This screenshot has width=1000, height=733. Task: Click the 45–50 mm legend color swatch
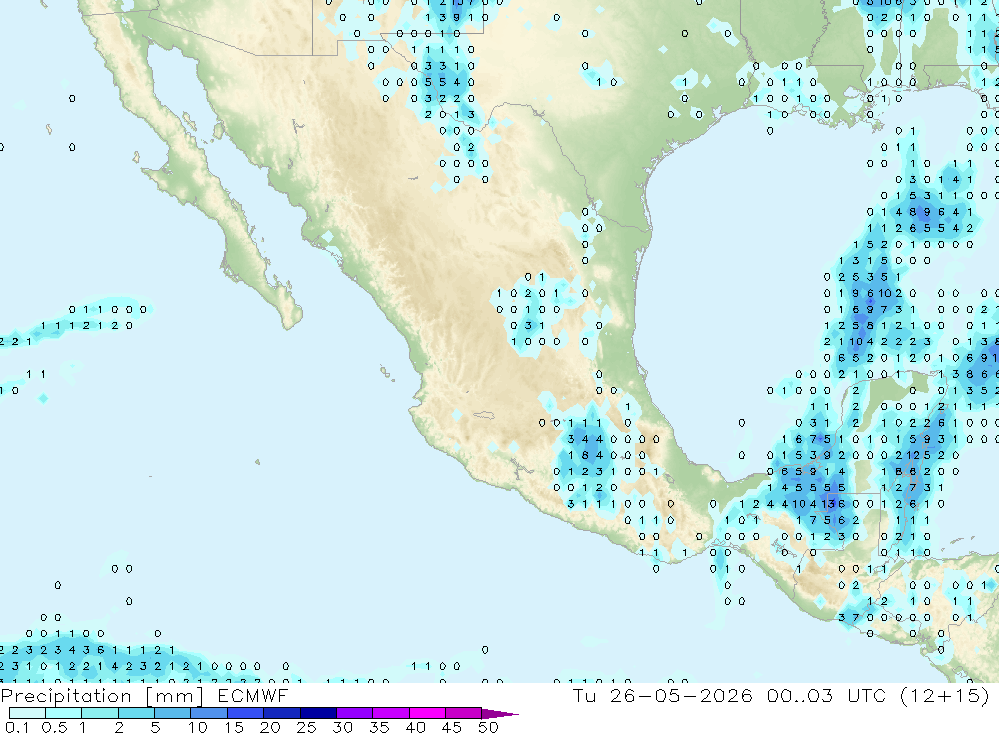(464, 713)
